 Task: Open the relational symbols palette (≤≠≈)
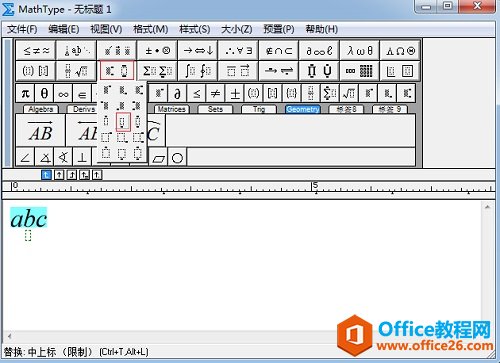[x=36, y=51]
